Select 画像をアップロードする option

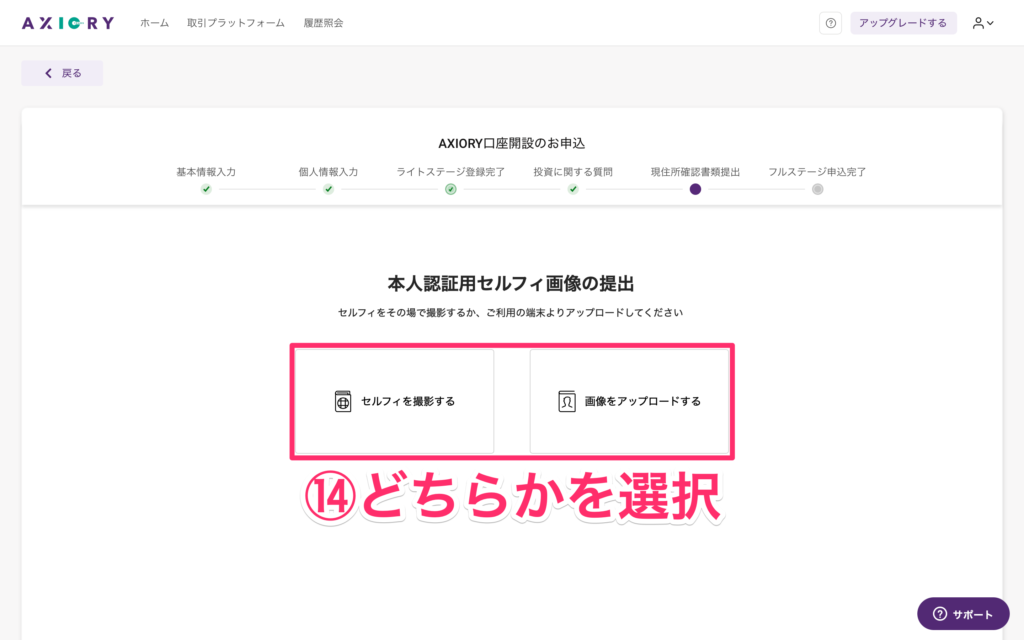pyautogui.click(x=630, y=401)
